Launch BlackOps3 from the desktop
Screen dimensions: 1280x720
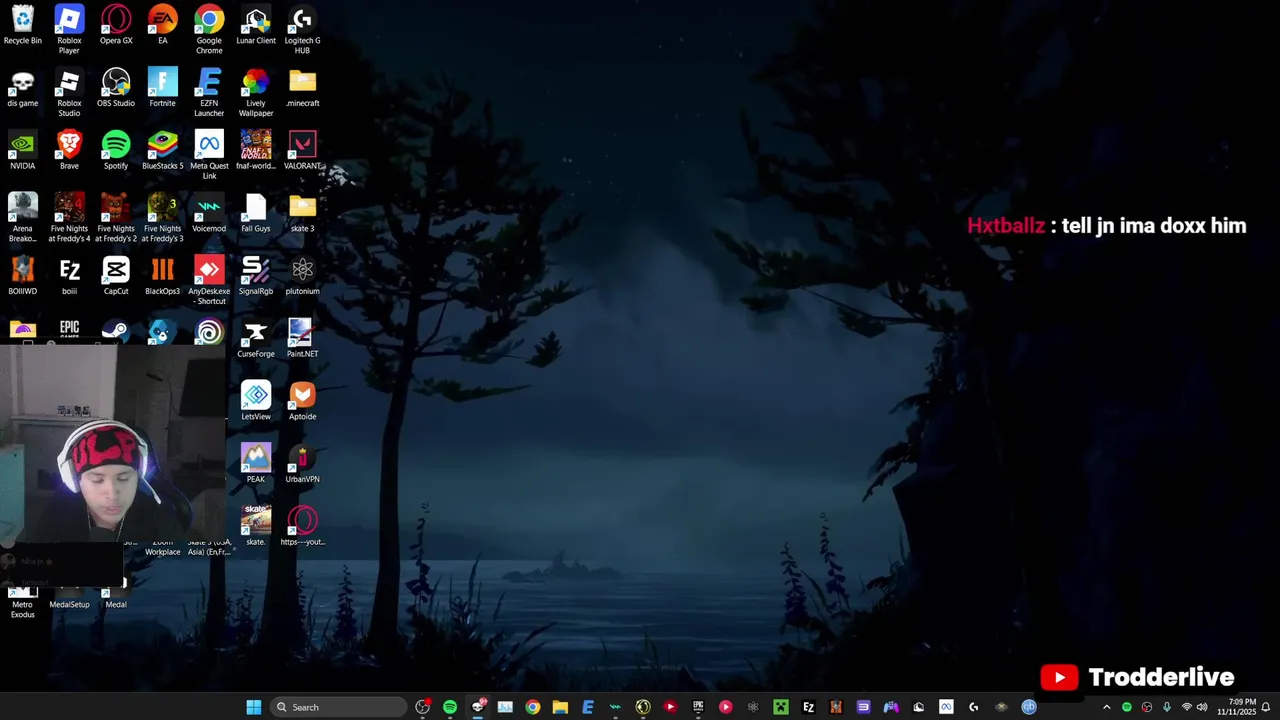coord(162,276)
